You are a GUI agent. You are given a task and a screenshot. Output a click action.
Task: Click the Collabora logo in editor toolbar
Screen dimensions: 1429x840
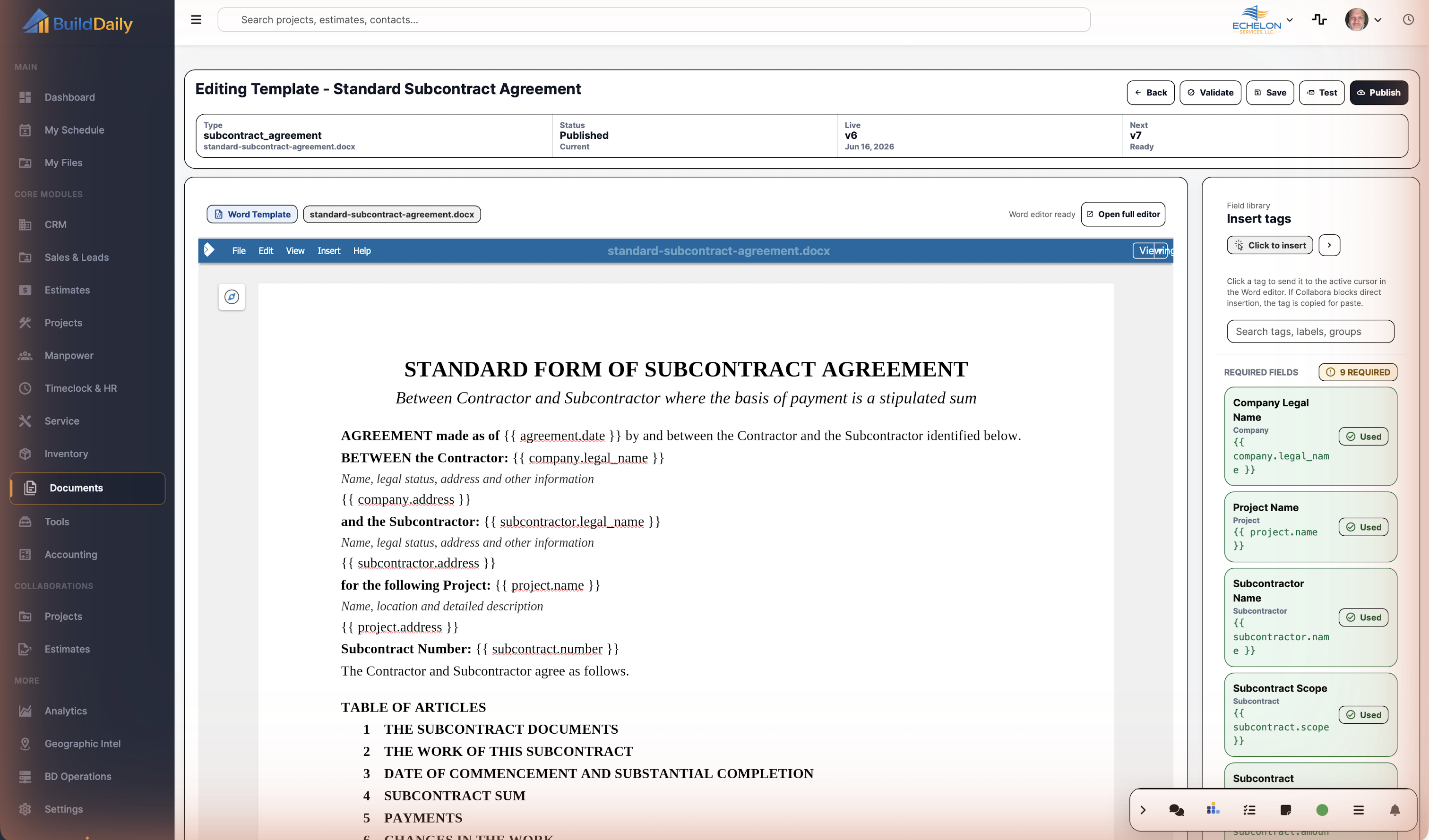click(x=209, y=250)
